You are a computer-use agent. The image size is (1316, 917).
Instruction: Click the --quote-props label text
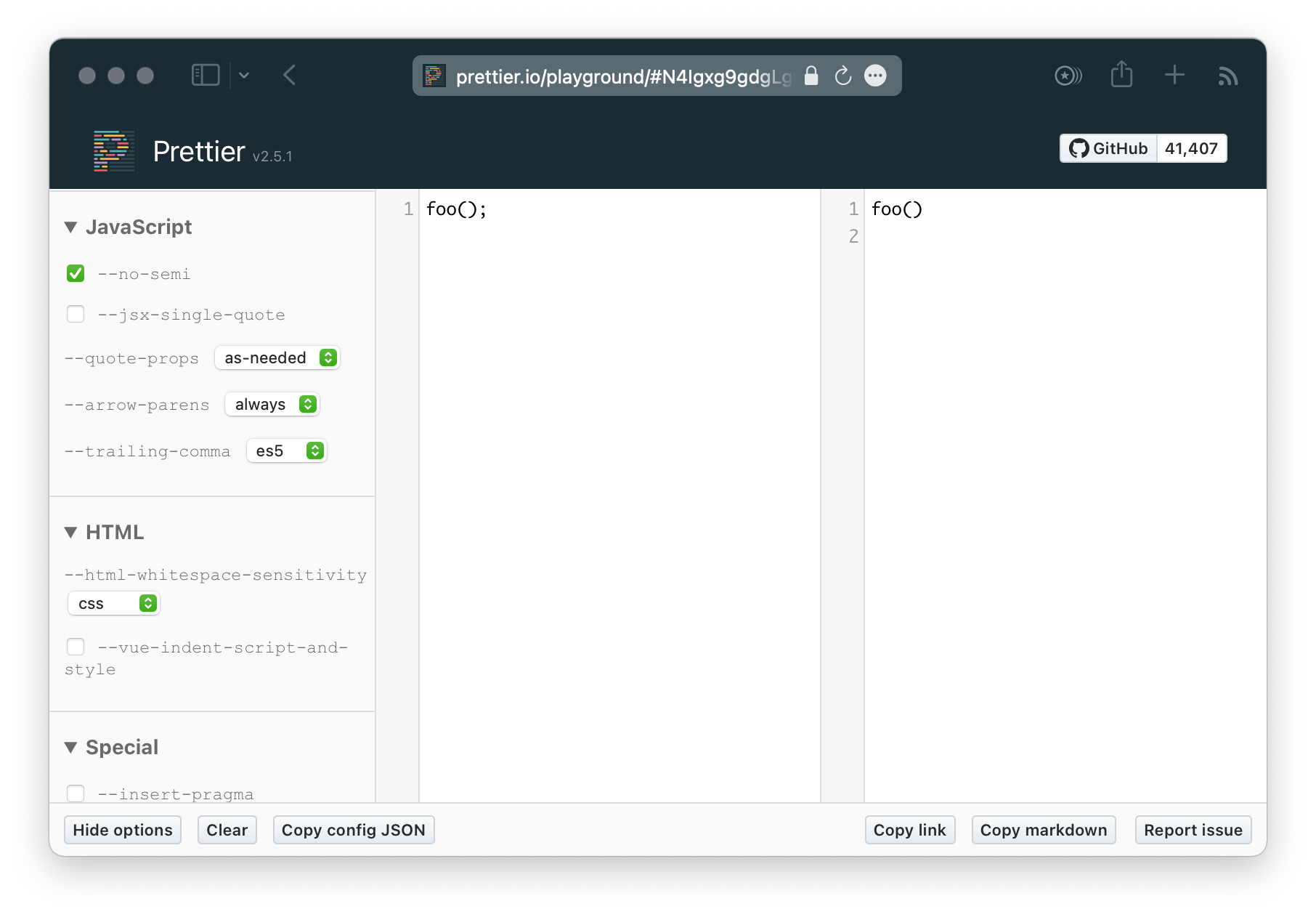coord(131,358)
